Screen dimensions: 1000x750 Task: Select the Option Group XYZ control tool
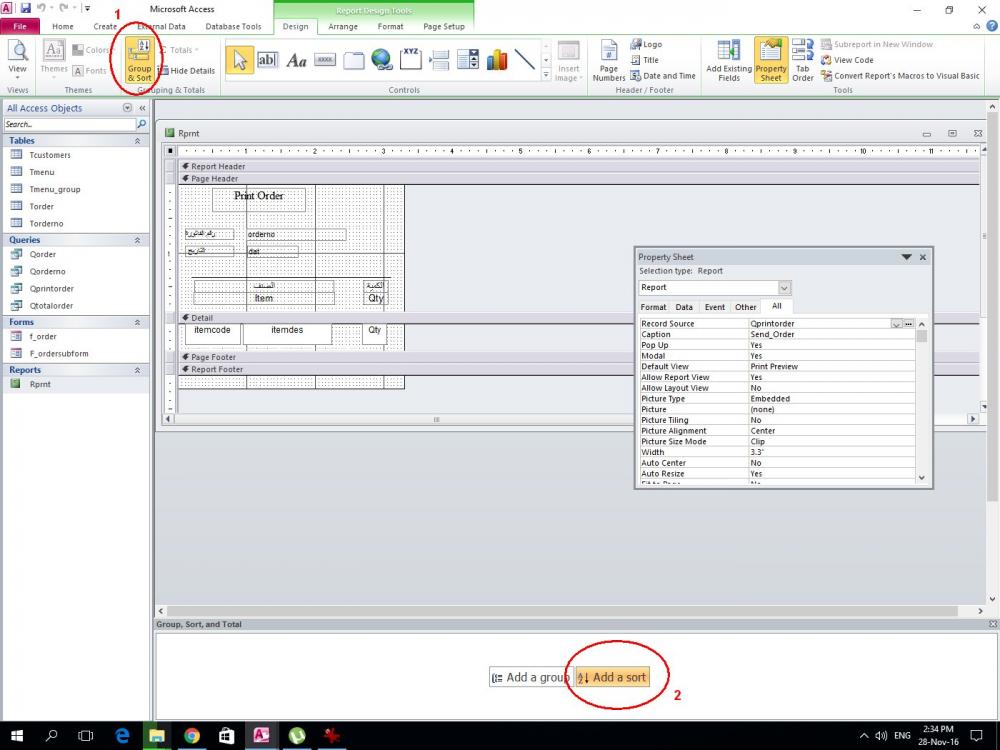point(411,58)
